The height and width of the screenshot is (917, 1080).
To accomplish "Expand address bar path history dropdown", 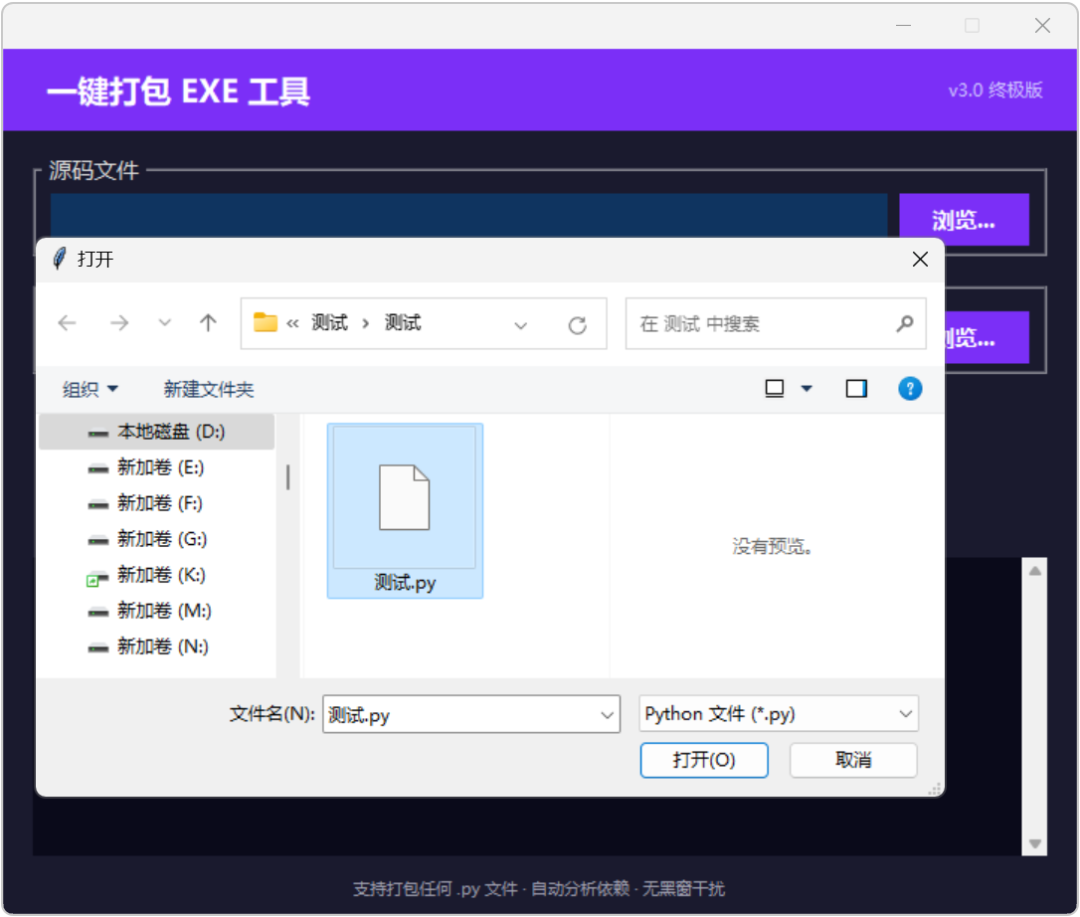I will tap(521, 325).
